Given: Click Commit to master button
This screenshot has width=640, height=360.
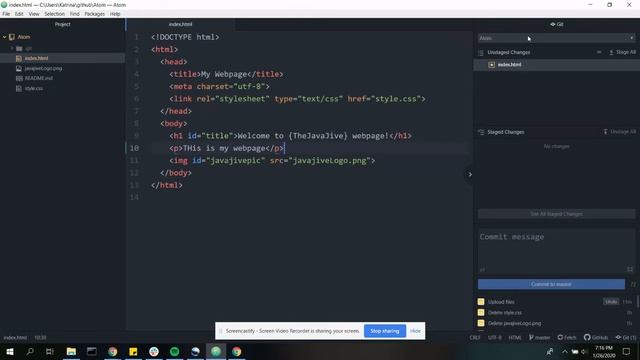Looking at the screenshot, I should coord(551,284).
